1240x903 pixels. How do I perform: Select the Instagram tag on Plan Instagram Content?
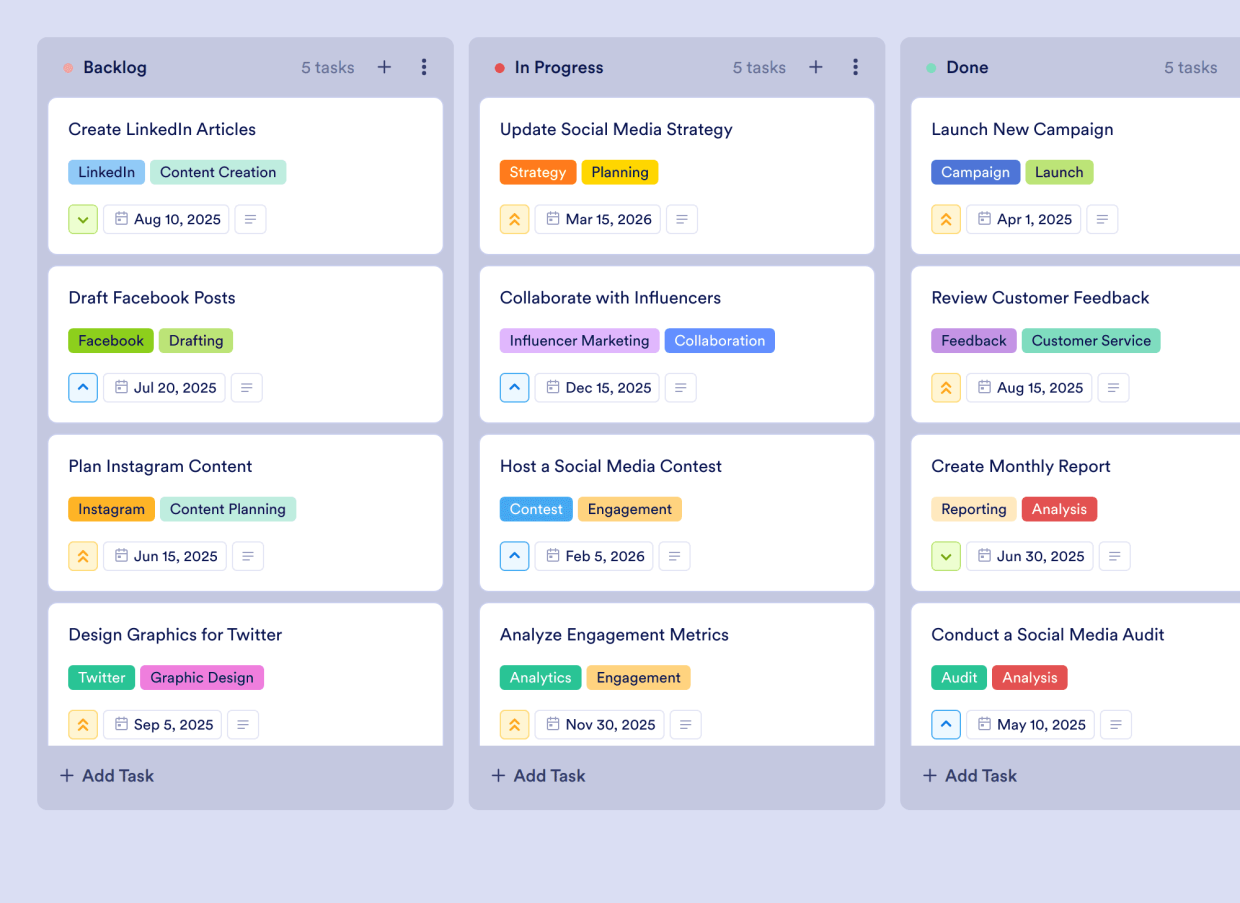[111, 509]
